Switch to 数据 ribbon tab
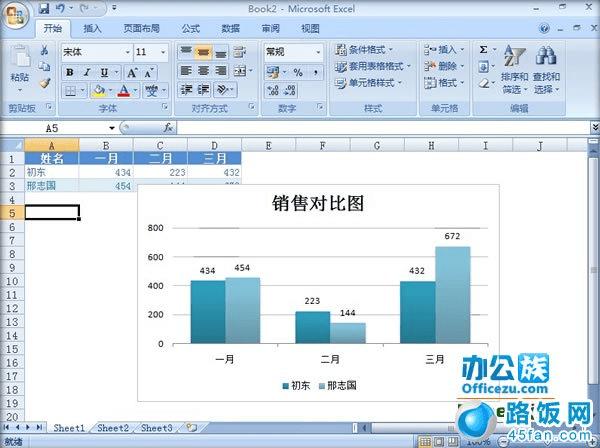 point(230,28)
